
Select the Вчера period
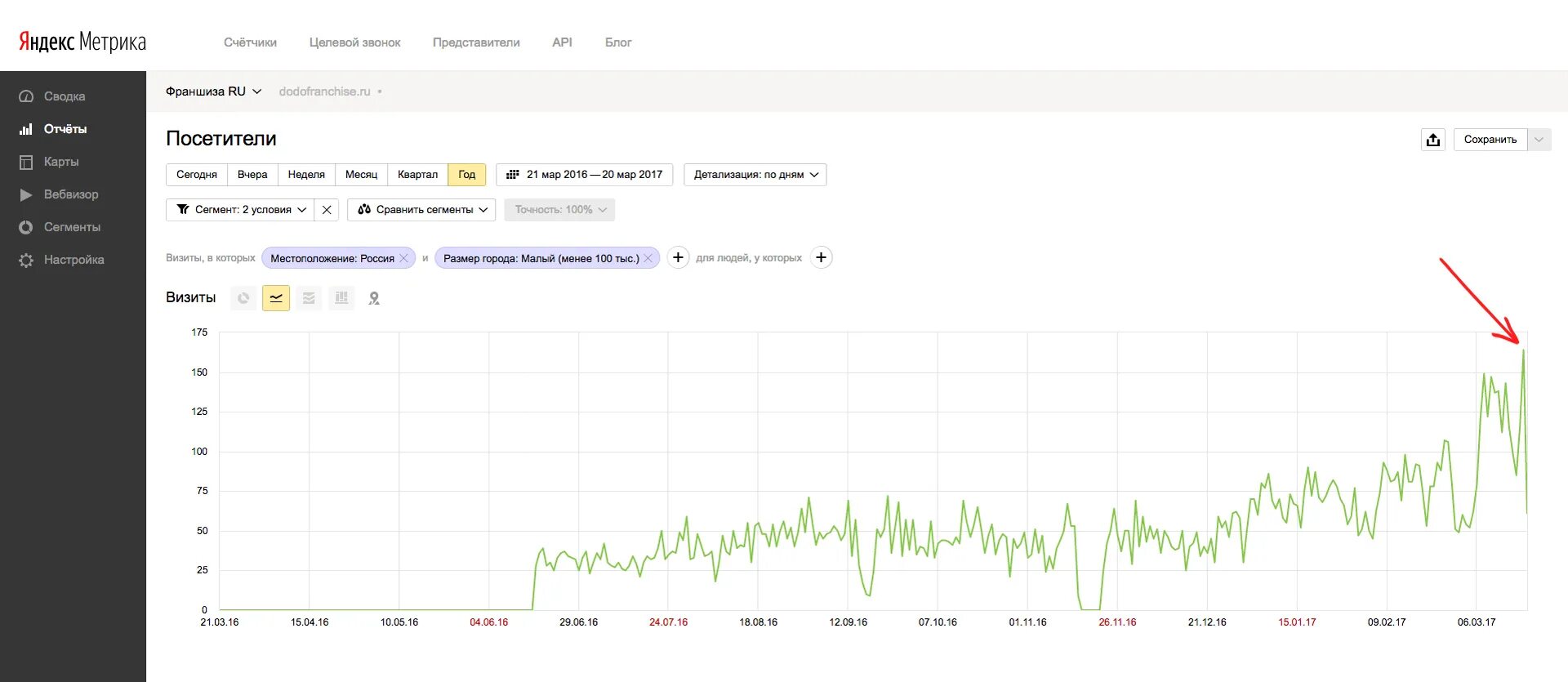(x=252, y=175)
